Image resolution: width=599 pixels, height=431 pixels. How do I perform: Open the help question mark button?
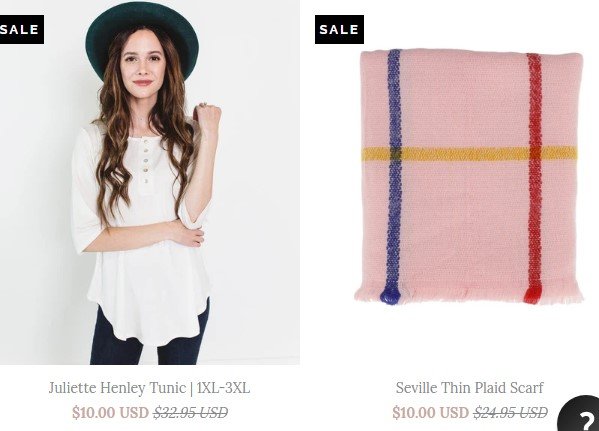click(x=580, y=414)
